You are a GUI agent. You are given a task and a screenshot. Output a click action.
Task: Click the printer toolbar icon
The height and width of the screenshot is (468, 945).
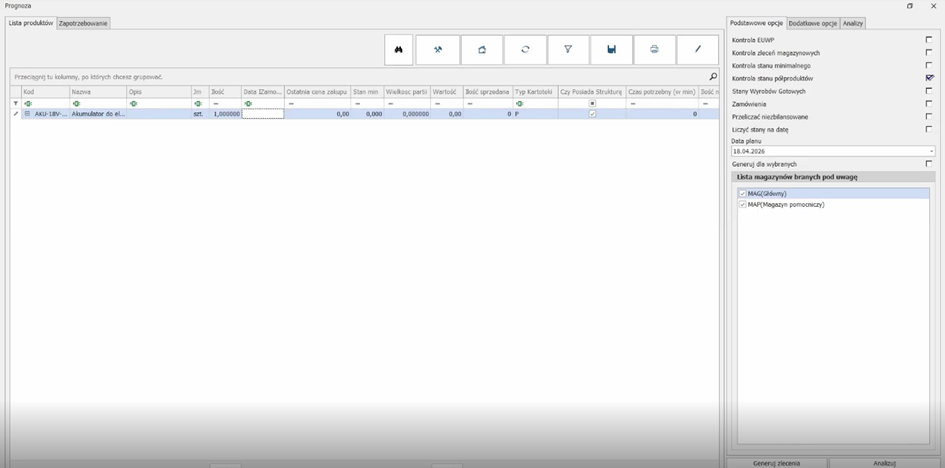(x=654, y=49)
